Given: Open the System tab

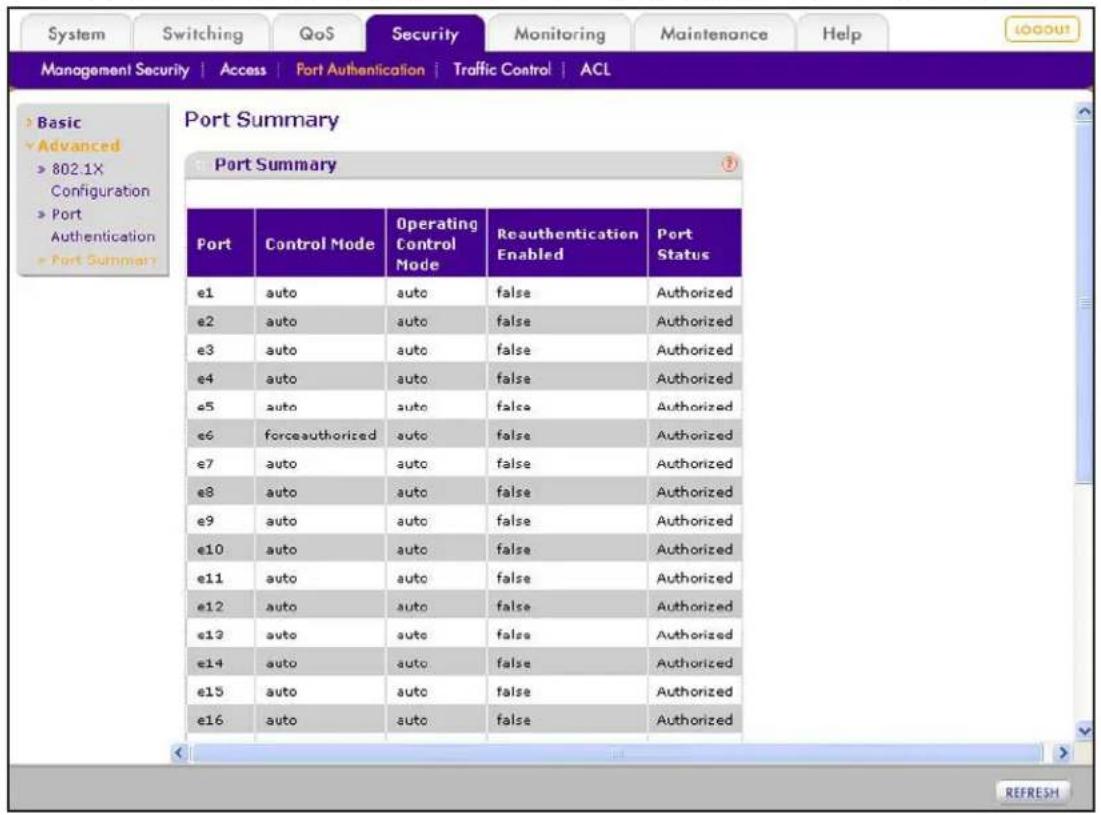Looking at the screenshot, I should click(x=76, y=34).
